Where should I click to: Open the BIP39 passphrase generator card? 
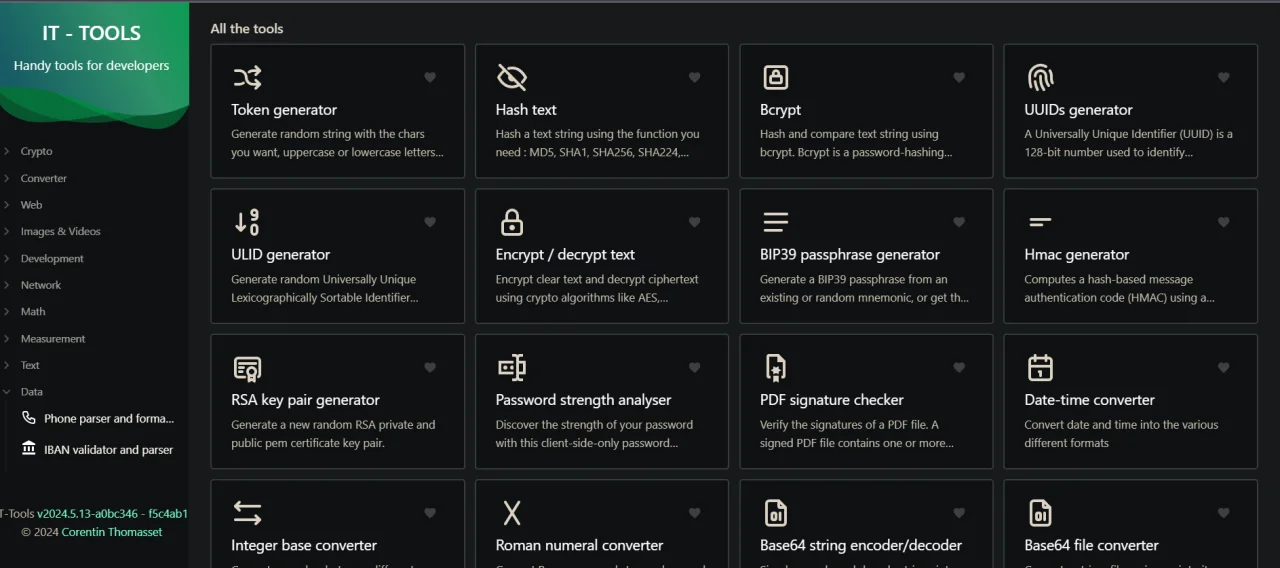866,256
